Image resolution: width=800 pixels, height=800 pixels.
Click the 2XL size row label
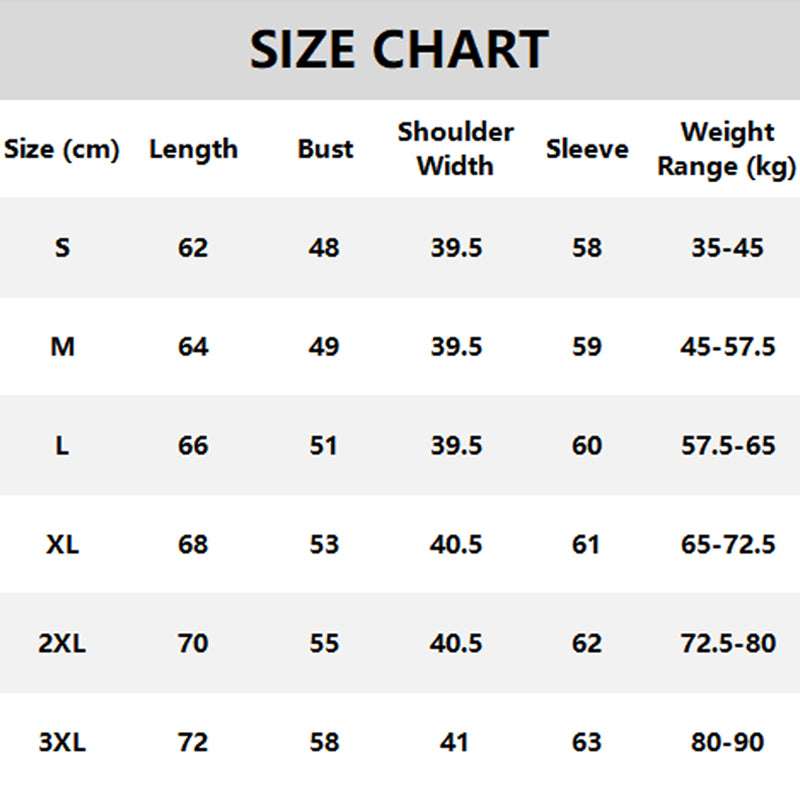click(x=62, y=643)
